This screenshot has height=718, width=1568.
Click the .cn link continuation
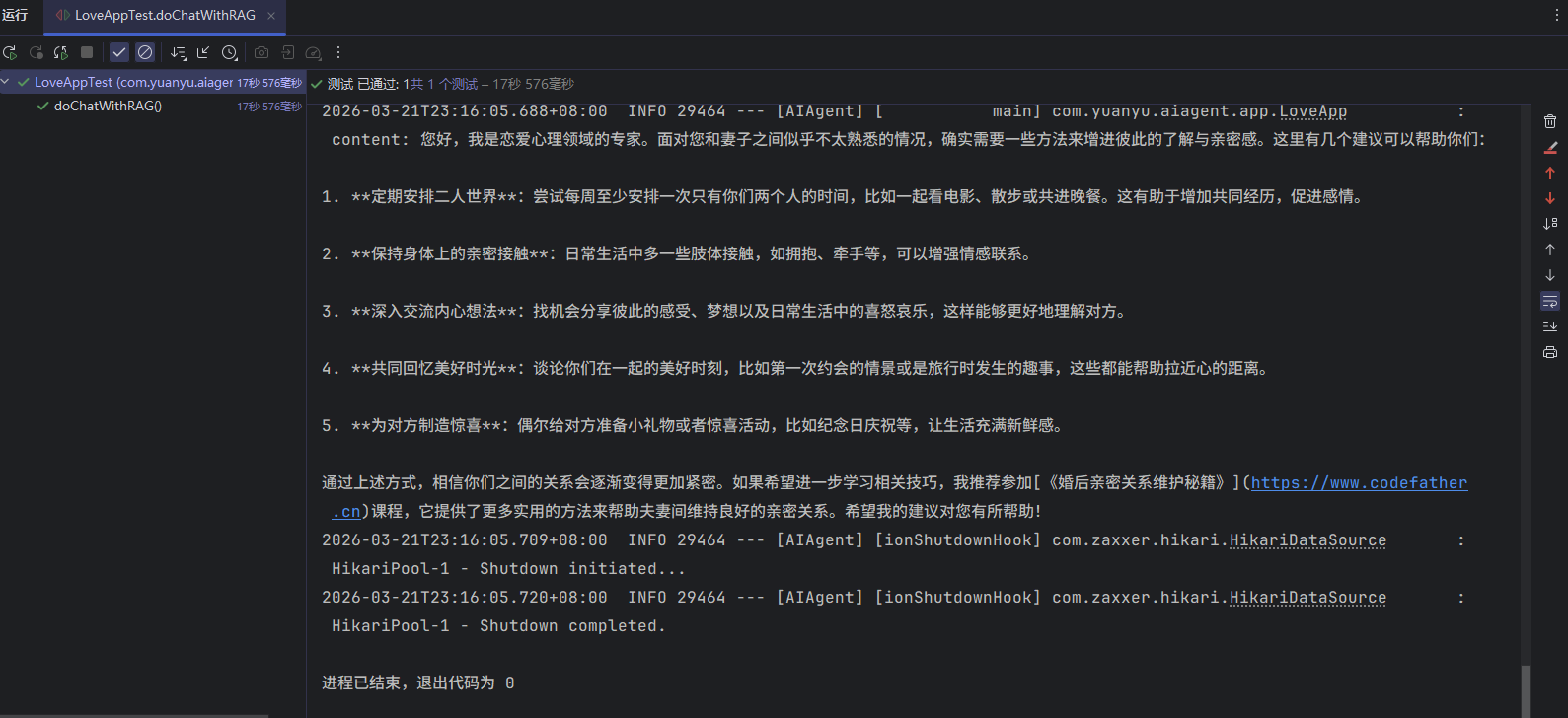pyautogui.click(x=345, y=511)
